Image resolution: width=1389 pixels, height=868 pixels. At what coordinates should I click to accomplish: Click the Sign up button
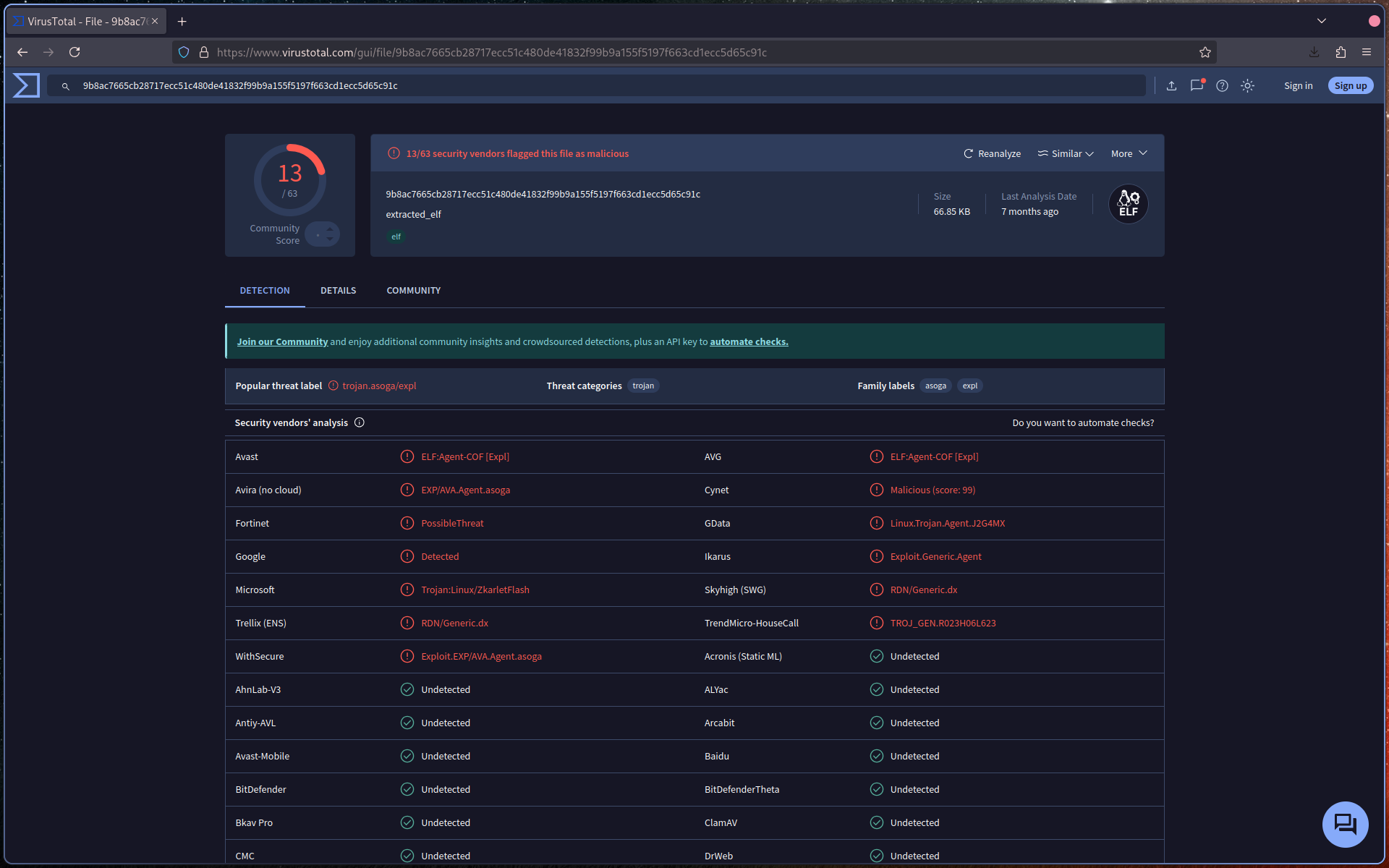[x=1351, y=85]
